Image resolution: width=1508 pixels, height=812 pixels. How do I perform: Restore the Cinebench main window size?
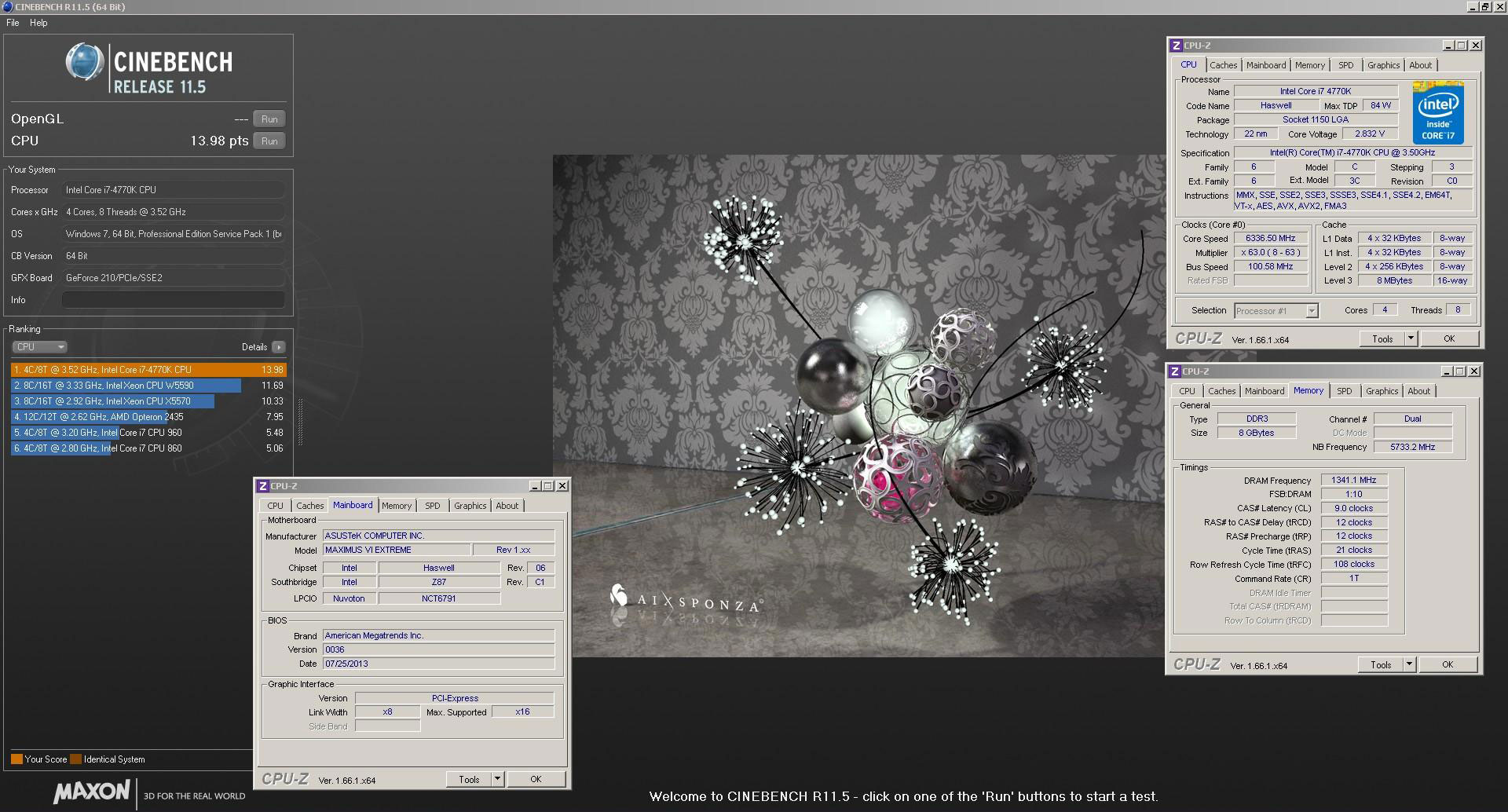point(1484,7)
